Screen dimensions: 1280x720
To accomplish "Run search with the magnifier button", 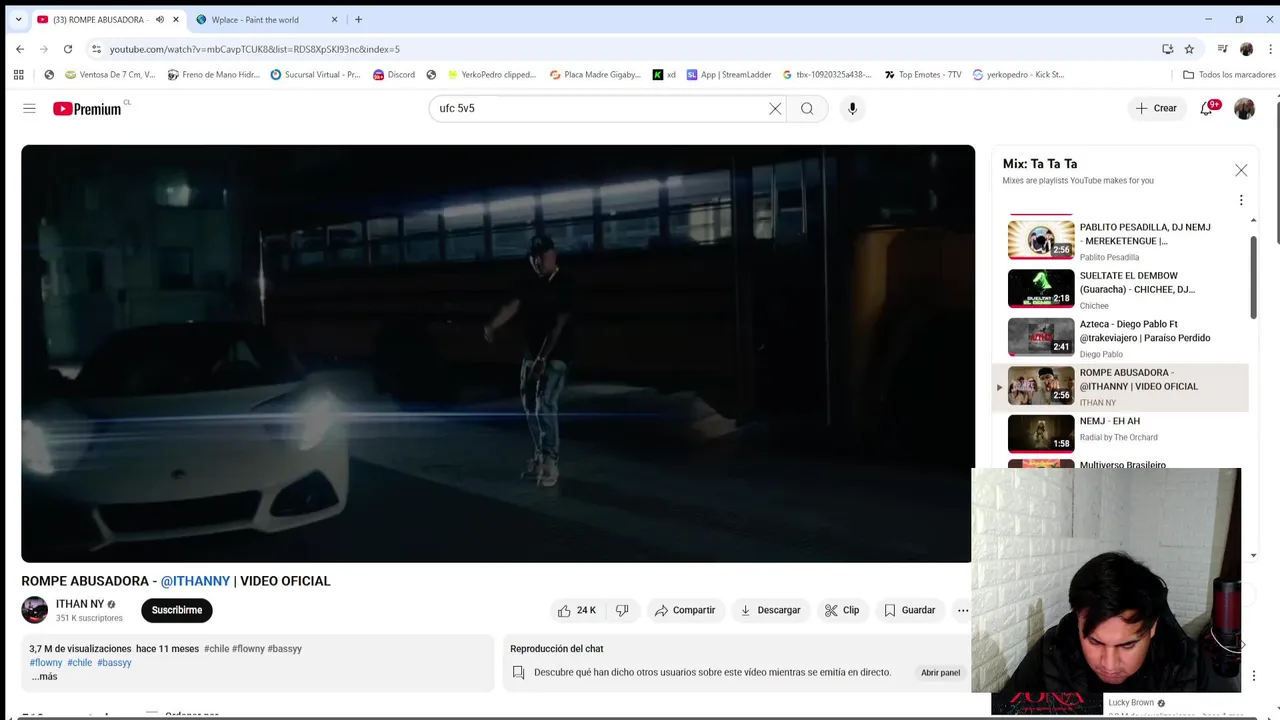I will click(807, 108).
